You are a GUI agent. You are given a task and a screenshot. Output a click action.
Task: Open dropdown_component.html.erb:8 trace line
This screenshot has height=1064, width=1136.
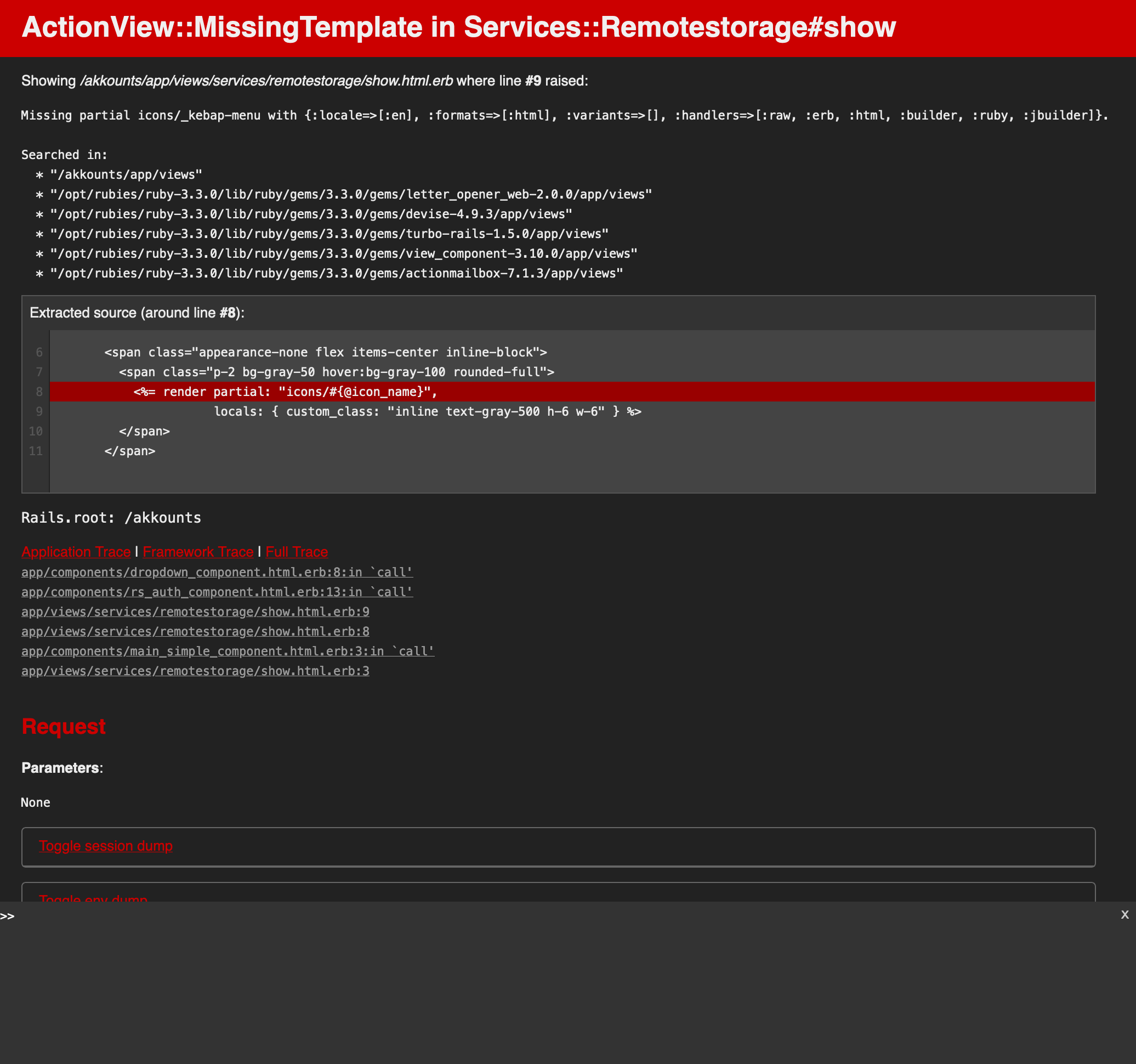217,572
